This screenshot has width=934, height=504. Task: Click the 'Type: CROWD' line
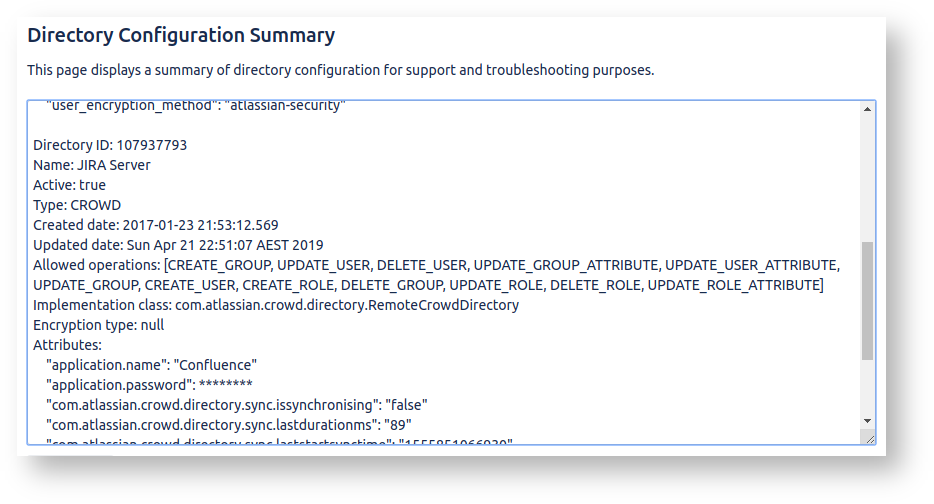pos(77,205)
